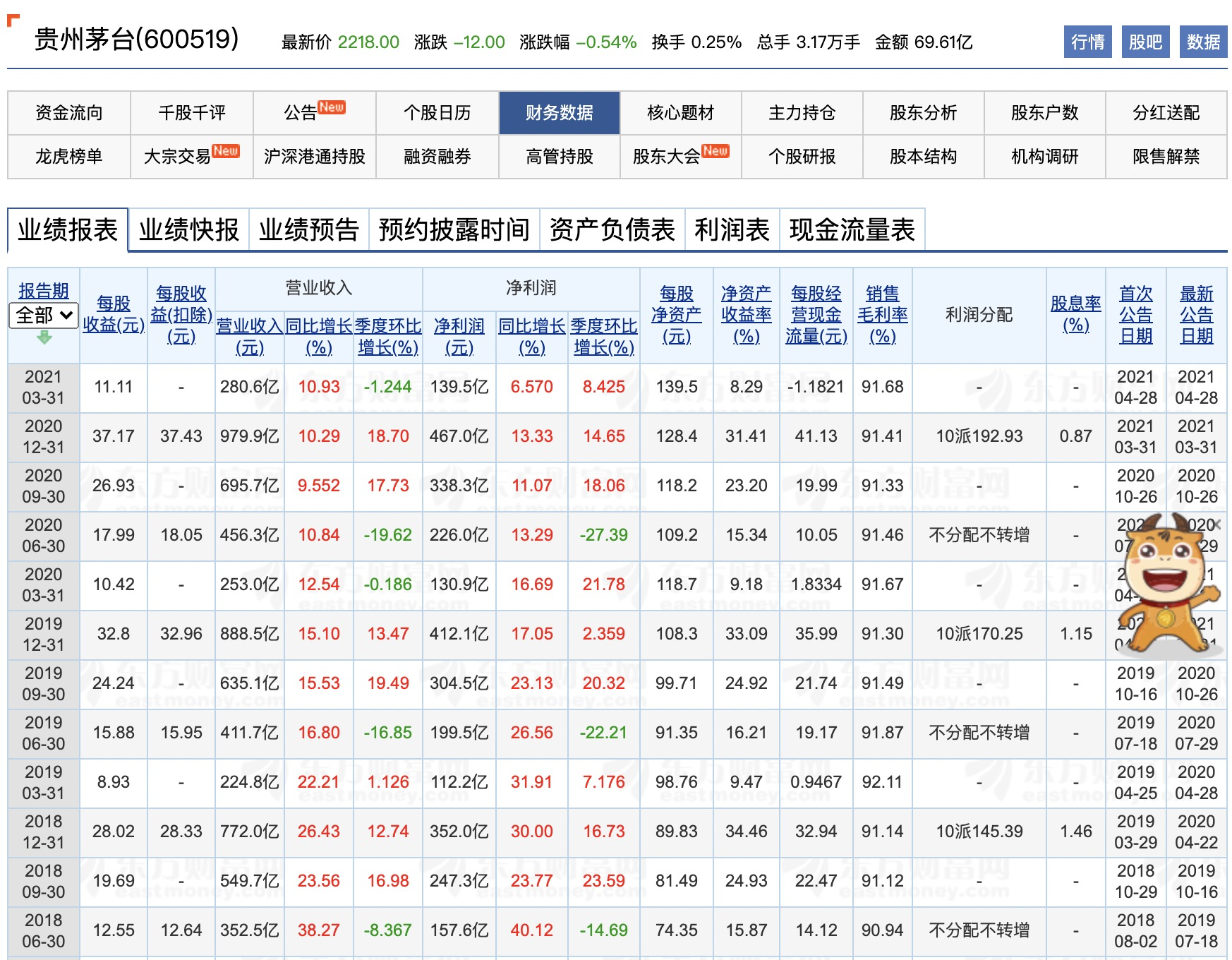
Task: Sort by 净利润(元) column header
Action: click(x=459, y=337)
